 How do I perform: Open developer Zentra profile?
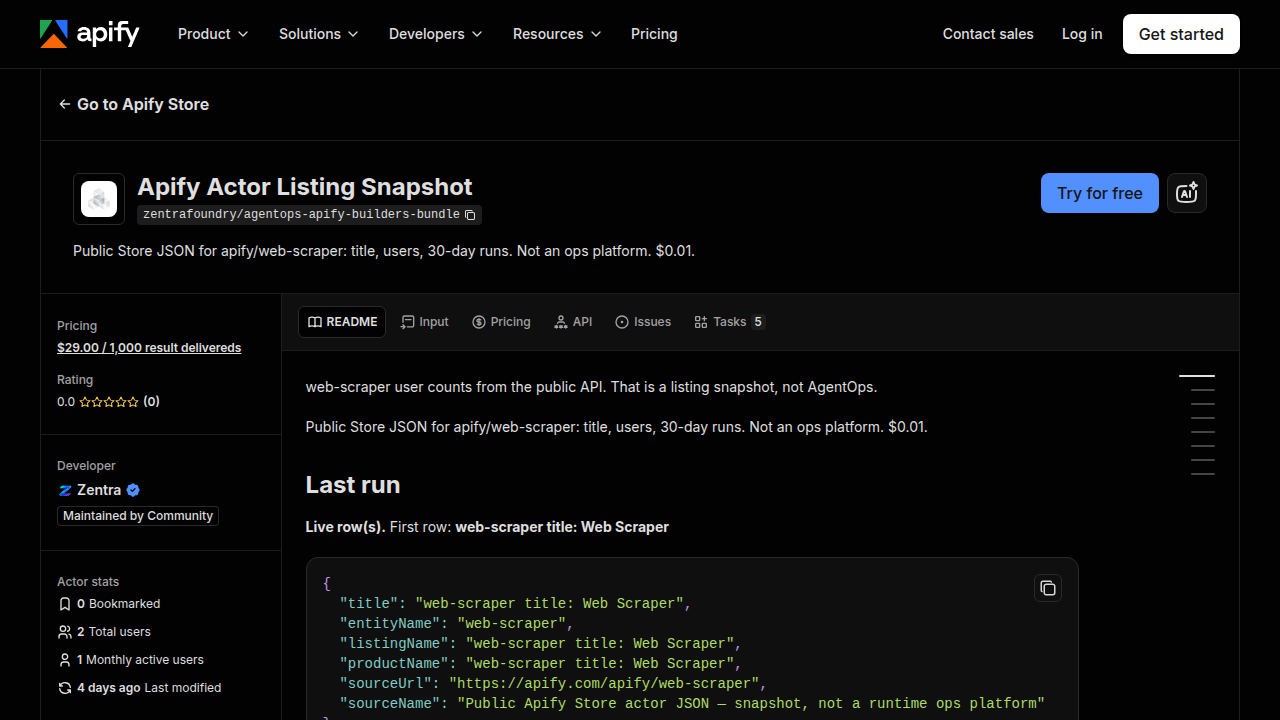coord(99,490)
